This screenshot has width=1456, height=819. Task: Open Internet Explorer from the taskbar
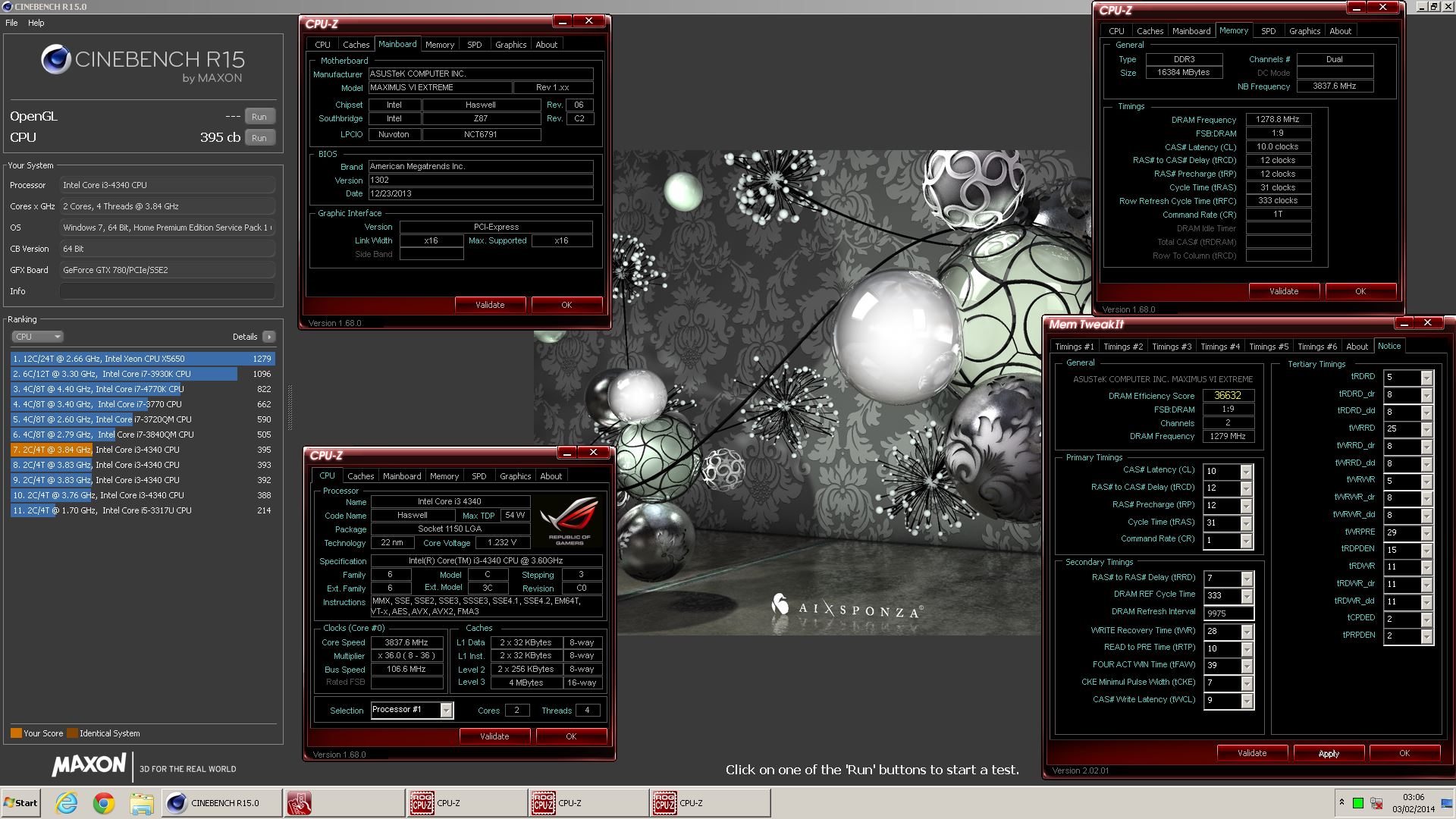click(67, 803)
